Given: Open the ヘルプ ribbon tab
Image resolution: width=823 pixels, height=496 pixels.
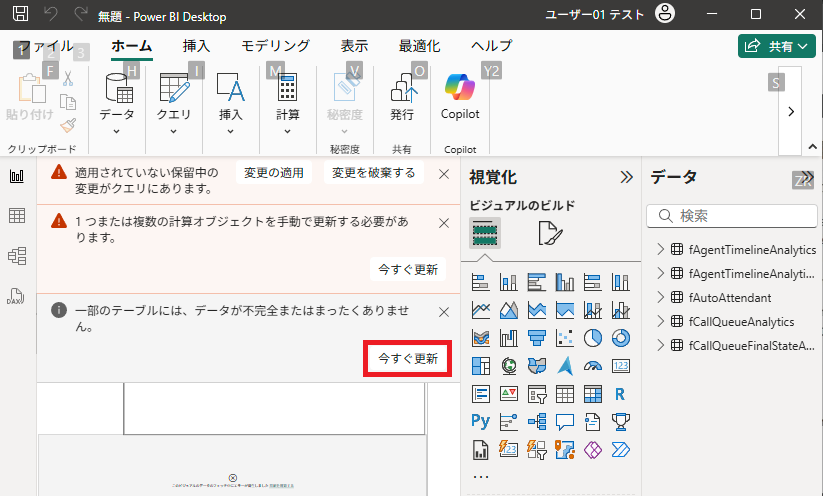Looking at the screenshot, I should [492, 46].
